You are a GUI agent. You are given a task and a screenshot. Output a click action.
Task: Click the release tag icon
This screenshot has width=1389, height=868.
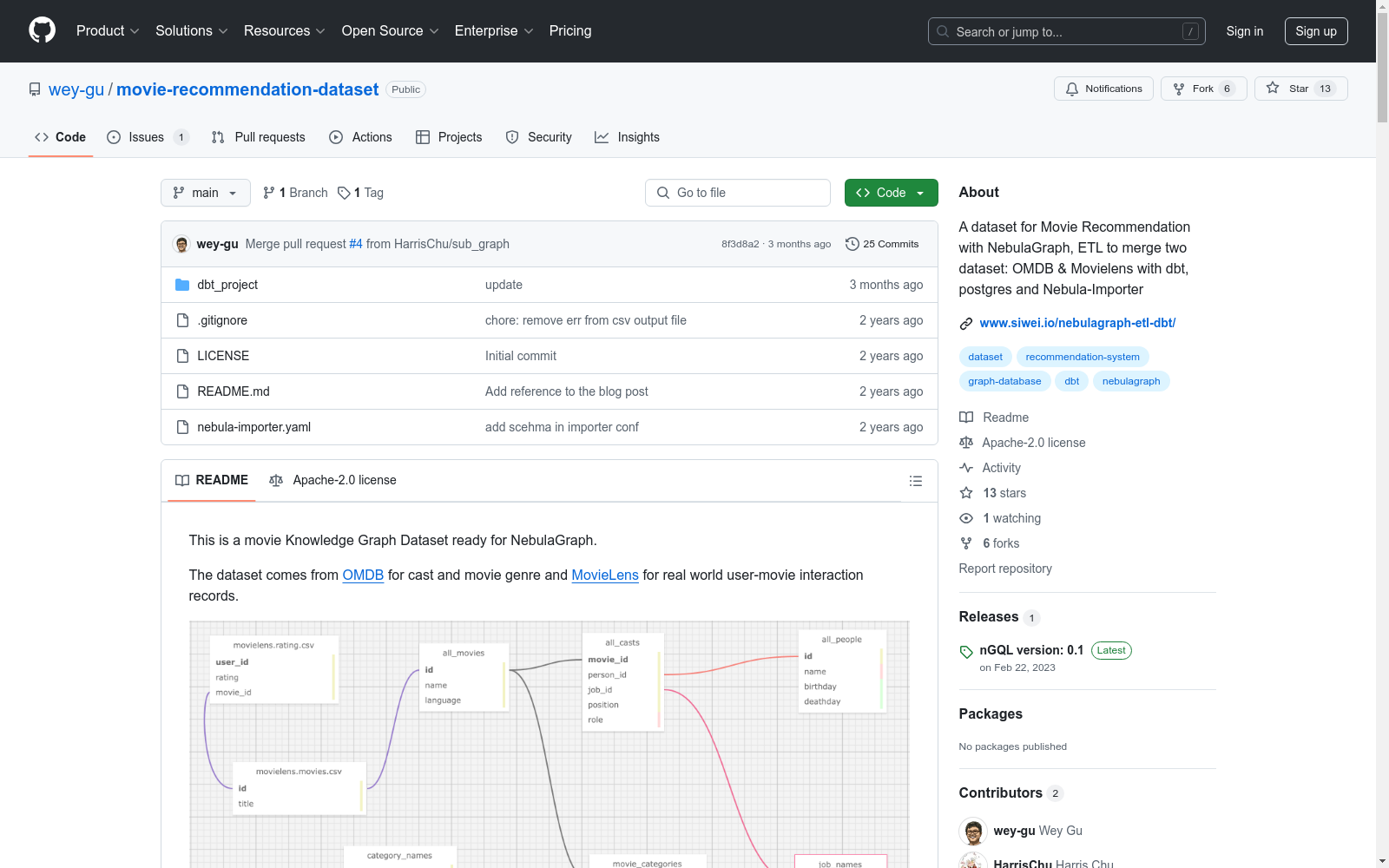(x=966, y=652)
